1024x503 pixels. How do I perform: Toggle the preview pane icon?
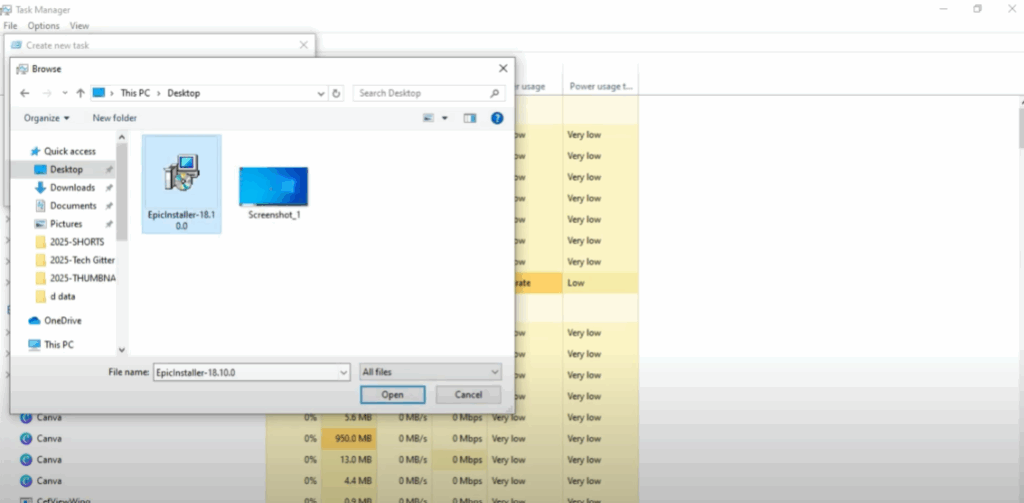470,118
